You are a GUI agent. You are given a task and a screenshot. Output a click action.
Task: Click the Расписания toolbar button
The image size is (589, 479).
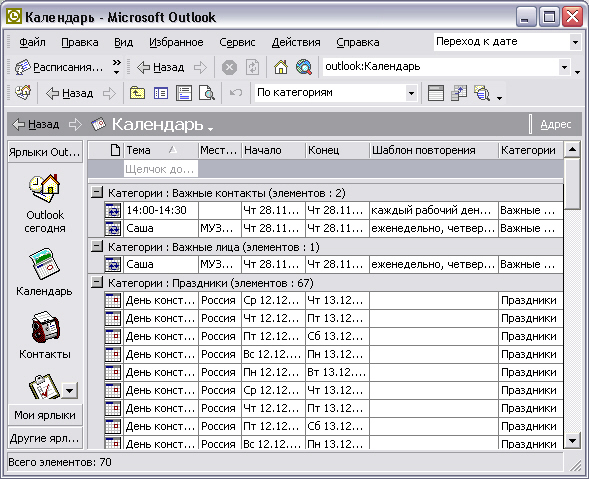coord(59,68)
